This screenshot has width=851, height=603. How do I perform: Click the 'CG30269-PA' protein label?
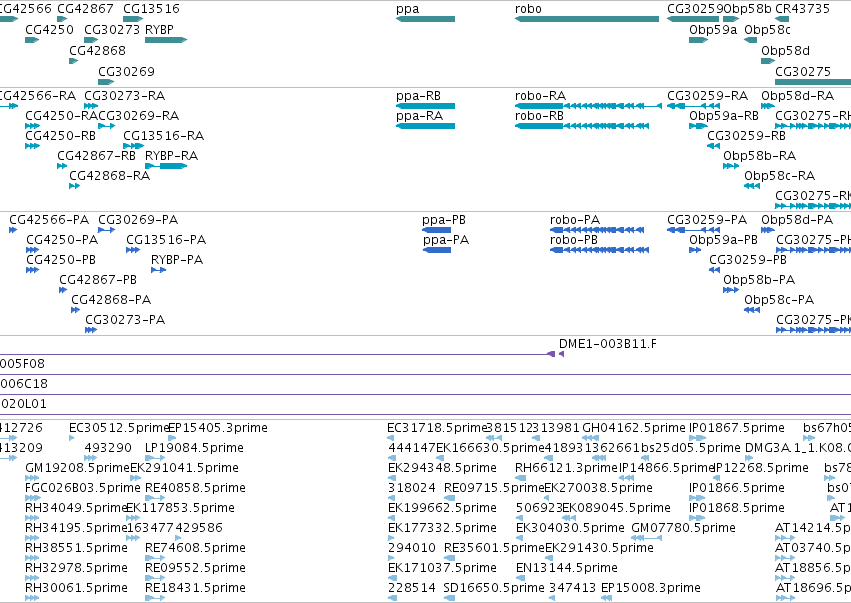coord(138,220)
